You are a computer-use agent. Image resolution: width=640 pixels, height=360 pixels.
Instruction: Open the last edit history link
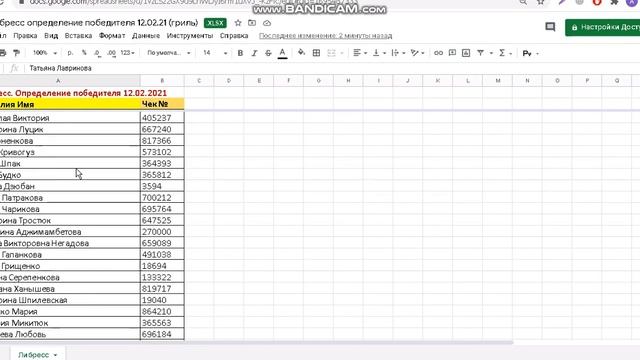[326, 36]
